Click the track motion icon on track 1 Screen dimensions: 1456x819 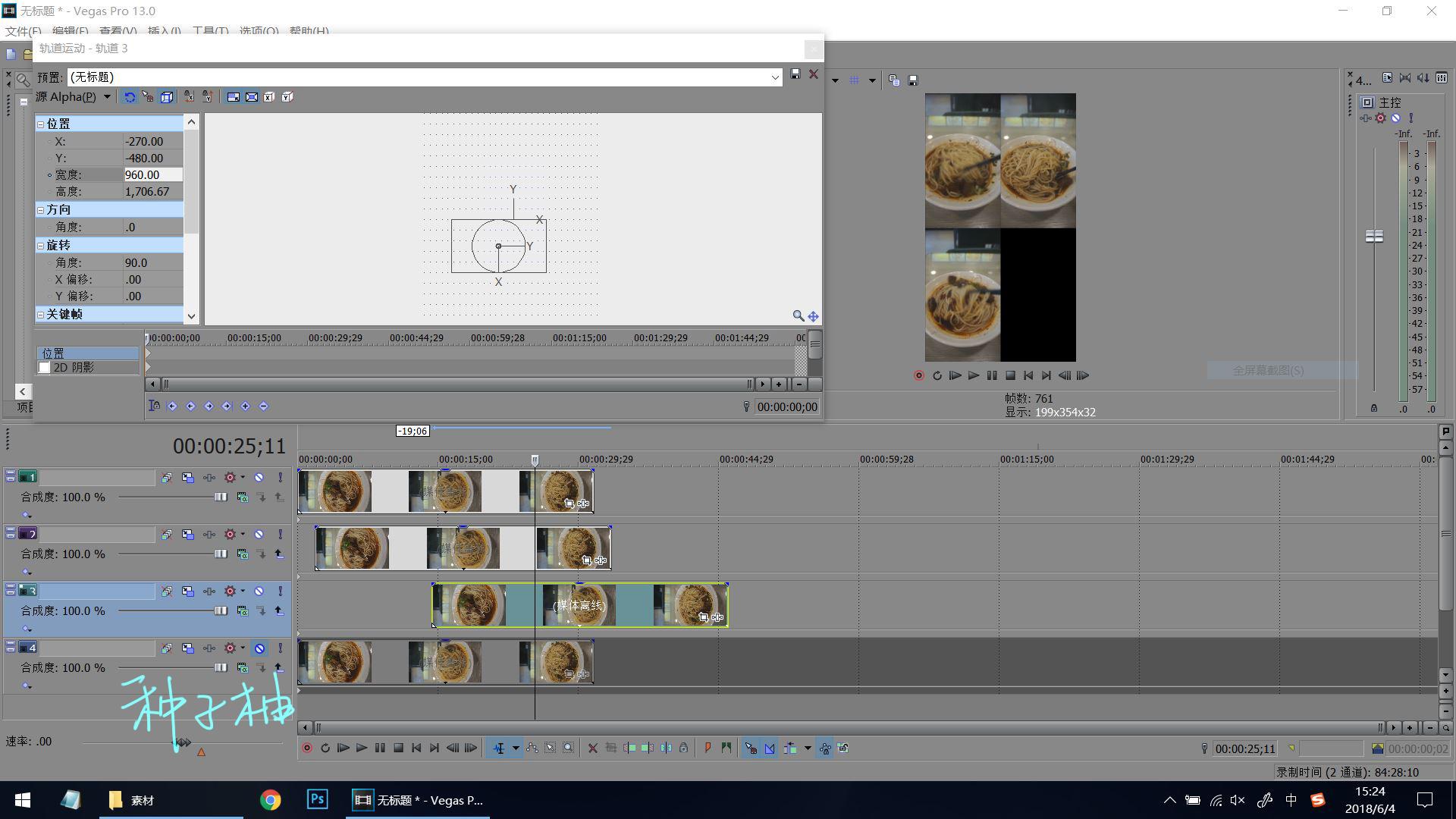pos(187,478)
